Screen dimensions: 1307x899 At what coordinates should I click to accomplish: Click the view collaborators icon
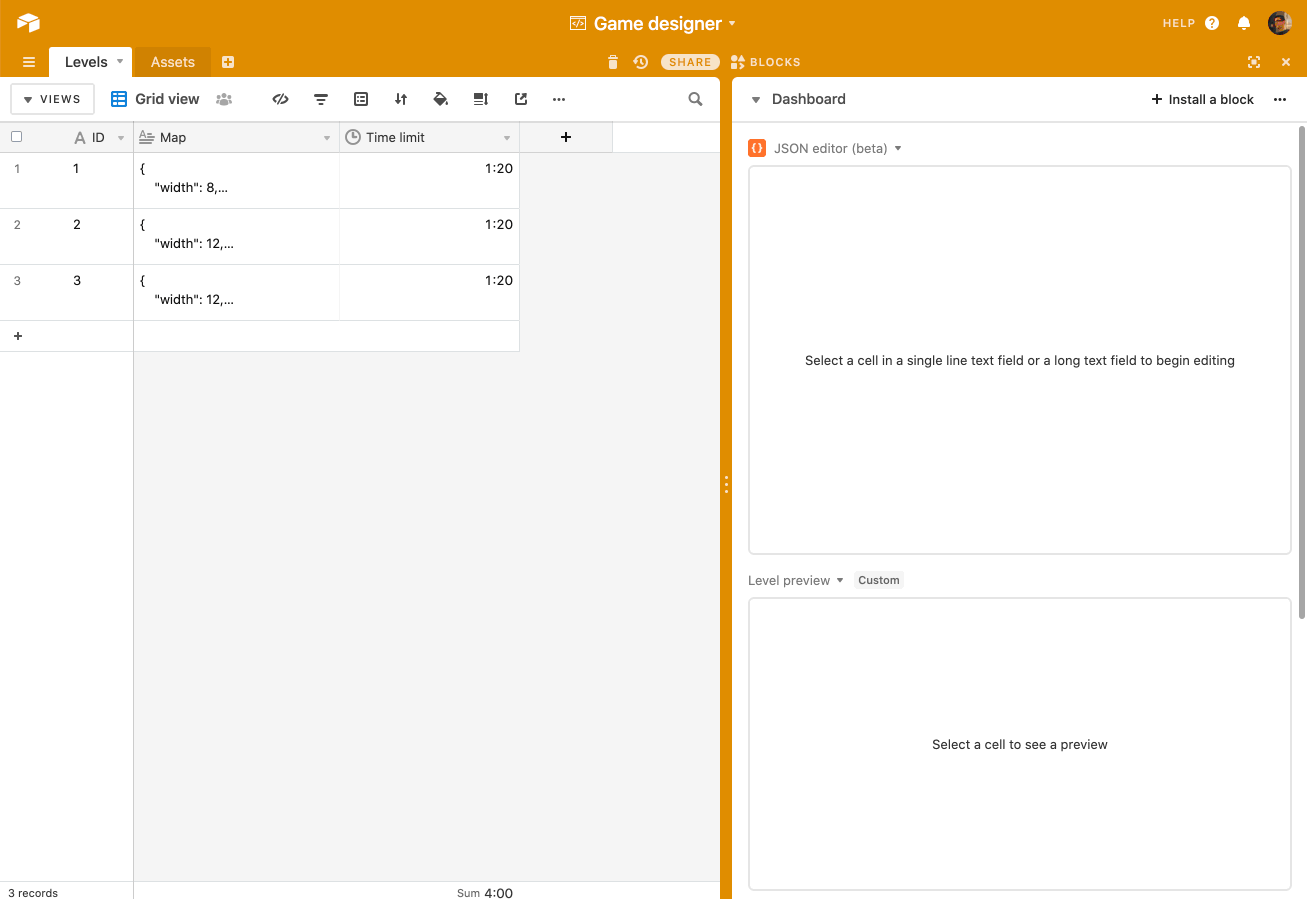[224, 99]
